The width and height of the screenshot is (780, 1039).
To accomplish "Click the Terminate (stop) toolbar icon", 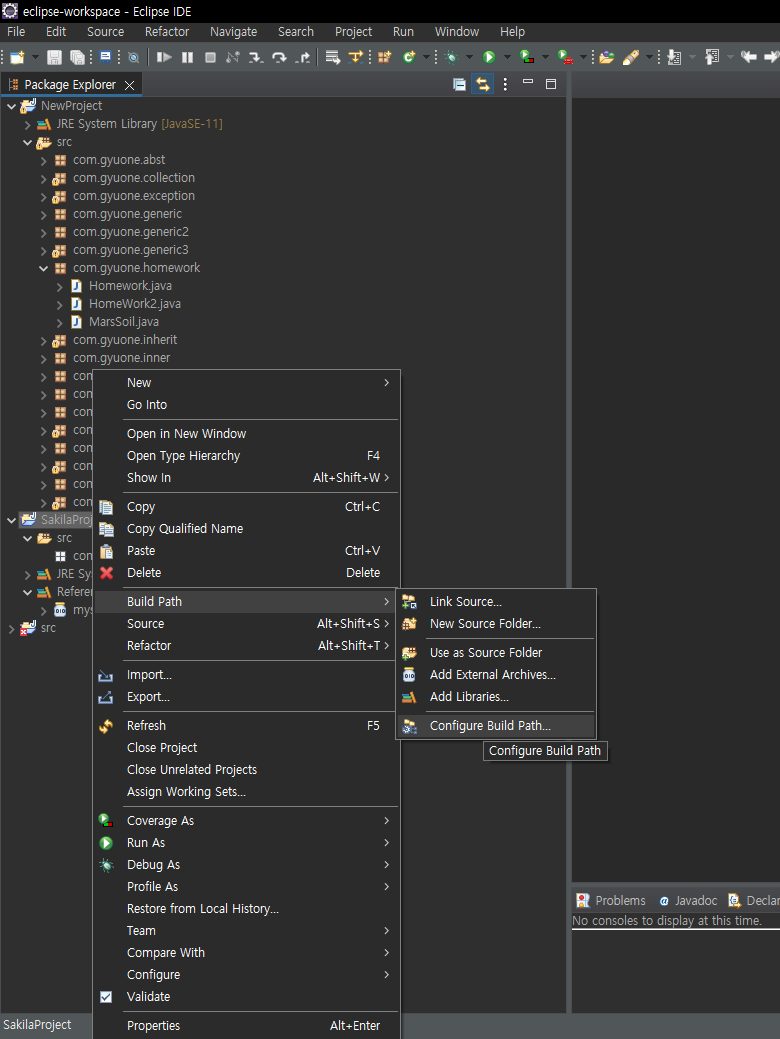I will (210, 58).
